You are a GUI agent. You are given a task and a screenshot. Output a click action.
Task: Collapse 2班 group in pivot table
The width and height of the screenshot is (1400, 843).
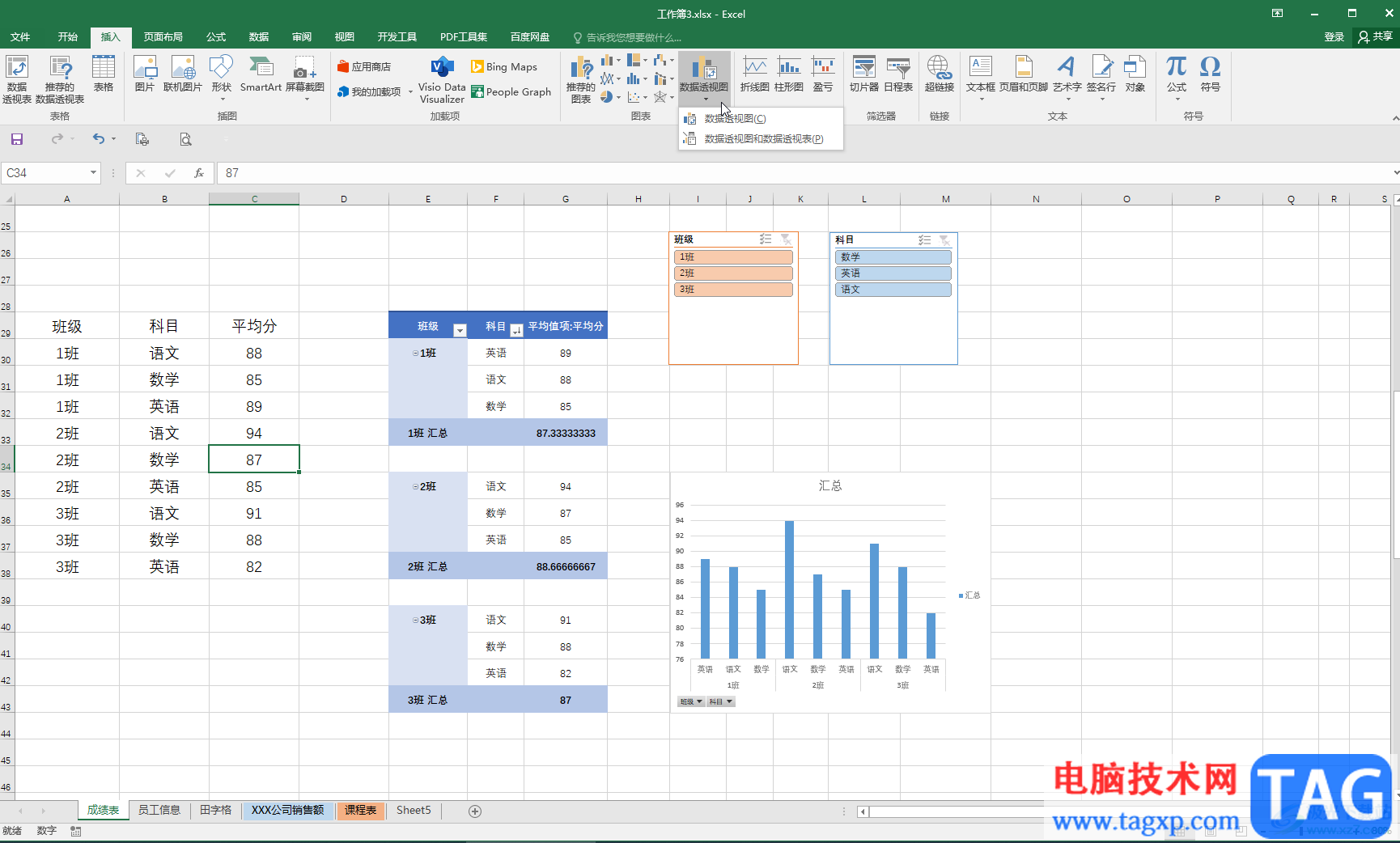(416, 487)
